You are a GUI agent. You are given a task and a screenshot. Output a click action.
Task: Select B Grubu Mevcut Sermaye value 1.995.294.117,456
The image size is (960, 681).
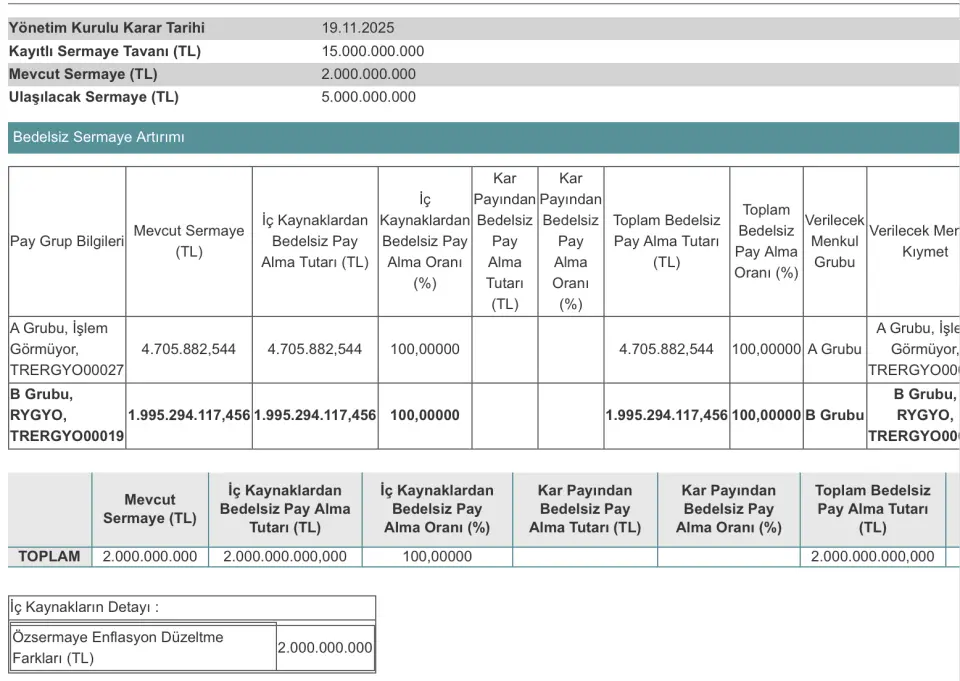pos(189,415)
